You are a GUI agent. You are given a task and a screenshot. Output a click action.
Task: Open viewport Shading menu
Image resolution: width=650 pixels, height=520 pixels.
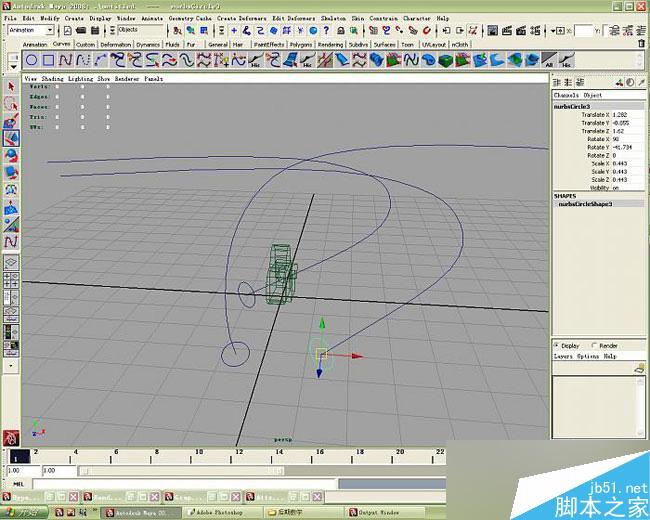click(x=53, y=77)
